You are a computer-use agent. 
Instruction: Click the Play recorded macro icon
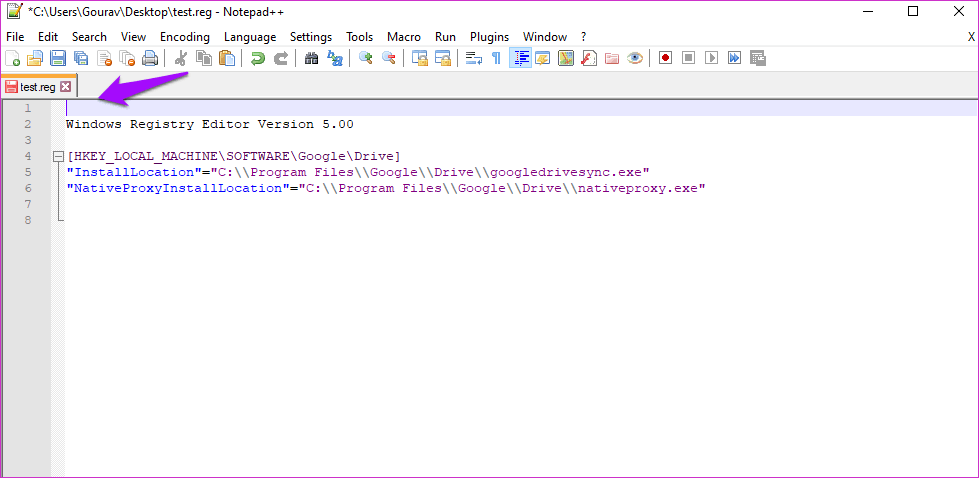coord(712,58)
